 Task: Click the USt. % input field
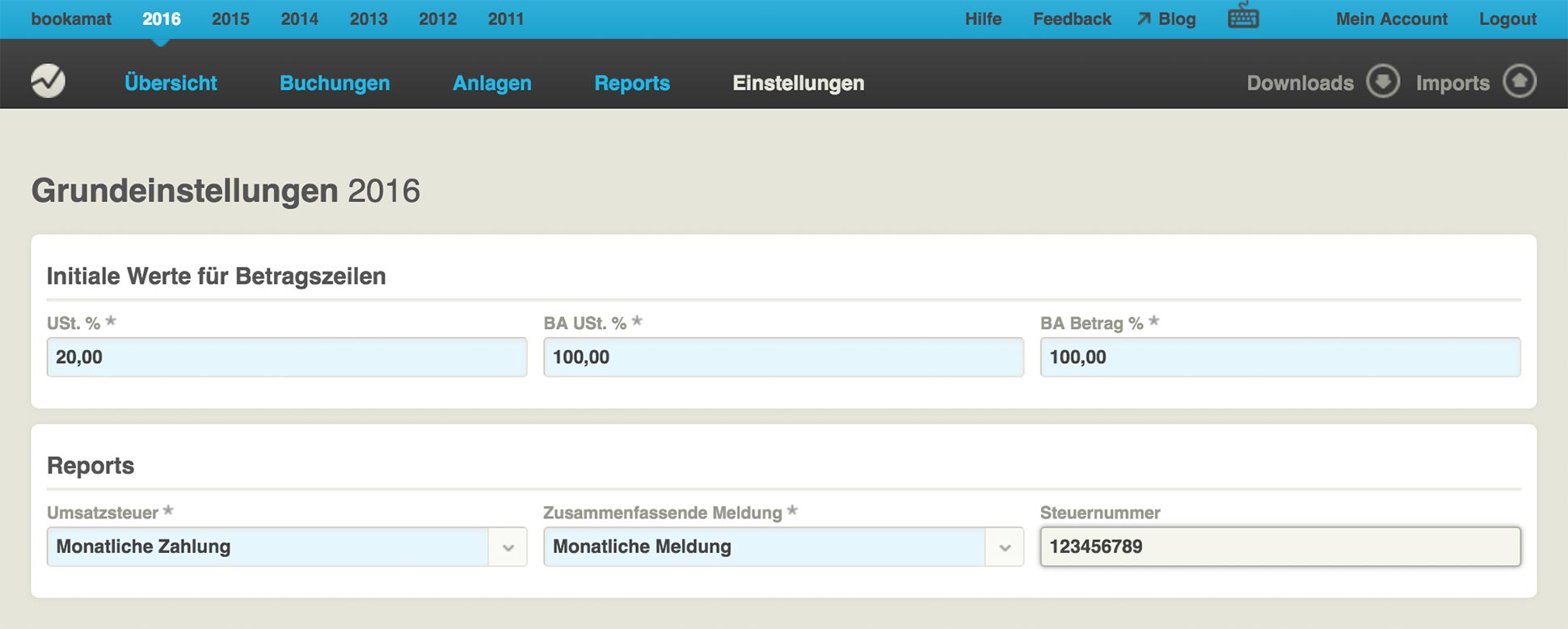pos(286,357)
